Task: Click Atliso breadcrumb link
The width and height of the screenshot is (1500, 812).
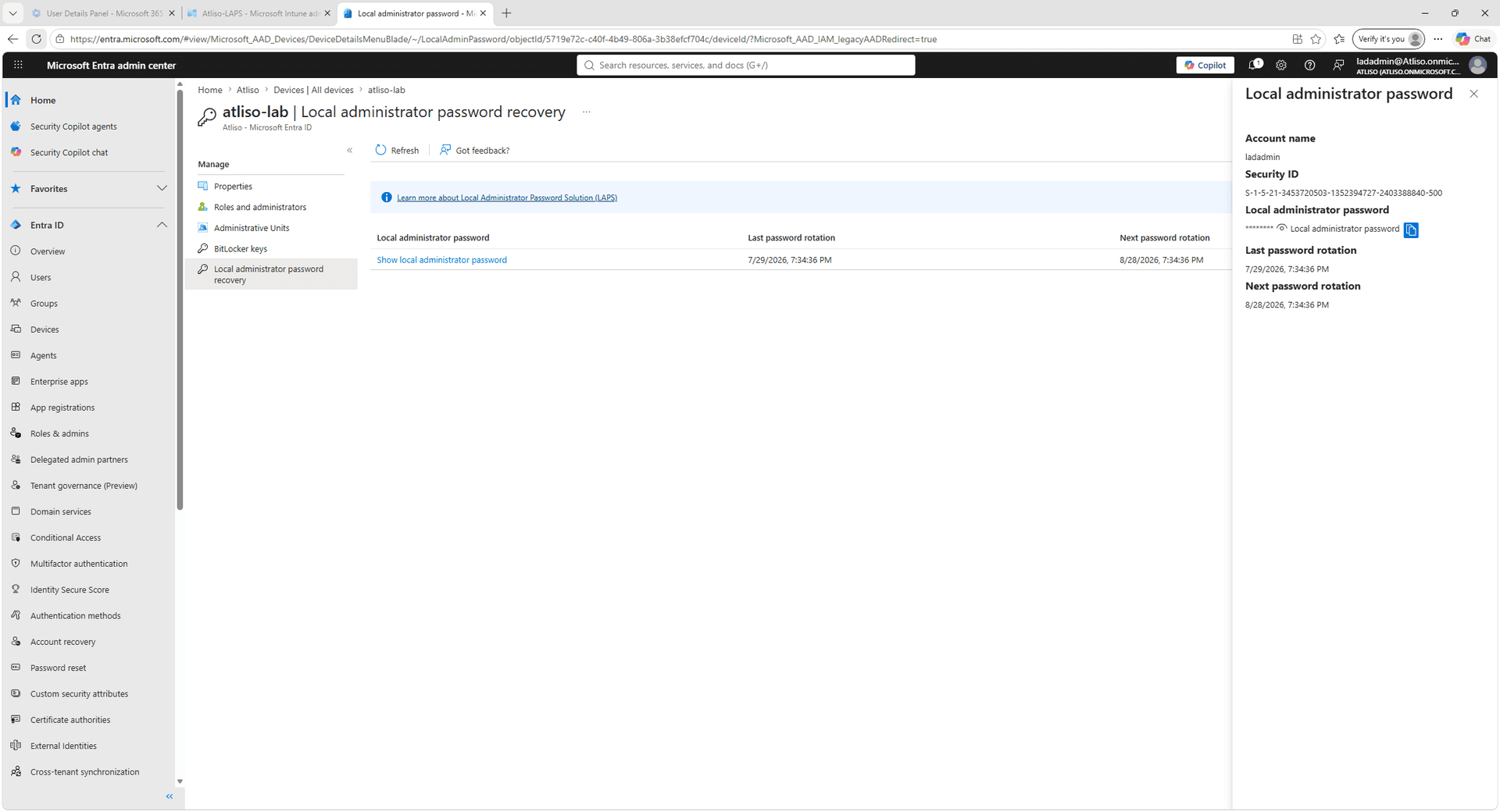Action: pyautogui.click(x=248, y=91)
